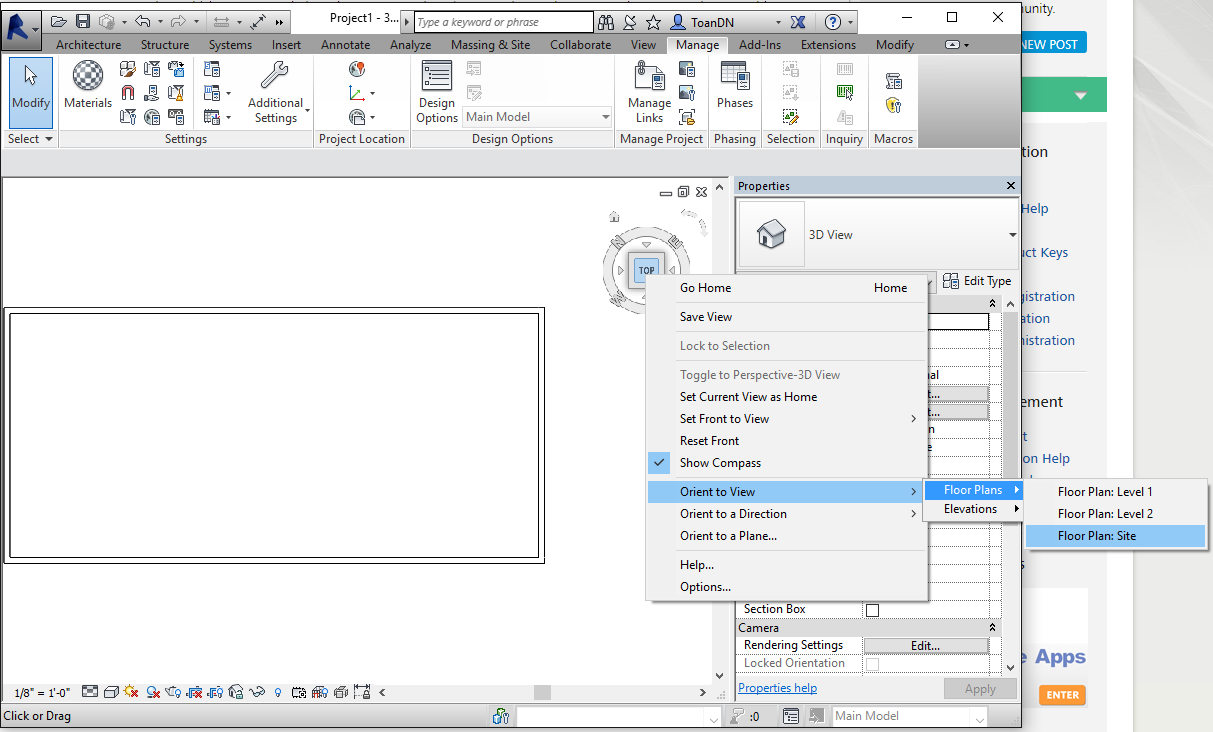Image resolution: width=1213 pixels, height=732 pixels.
Task: Open the Macro Security shield icon
Action: [894, 105]
